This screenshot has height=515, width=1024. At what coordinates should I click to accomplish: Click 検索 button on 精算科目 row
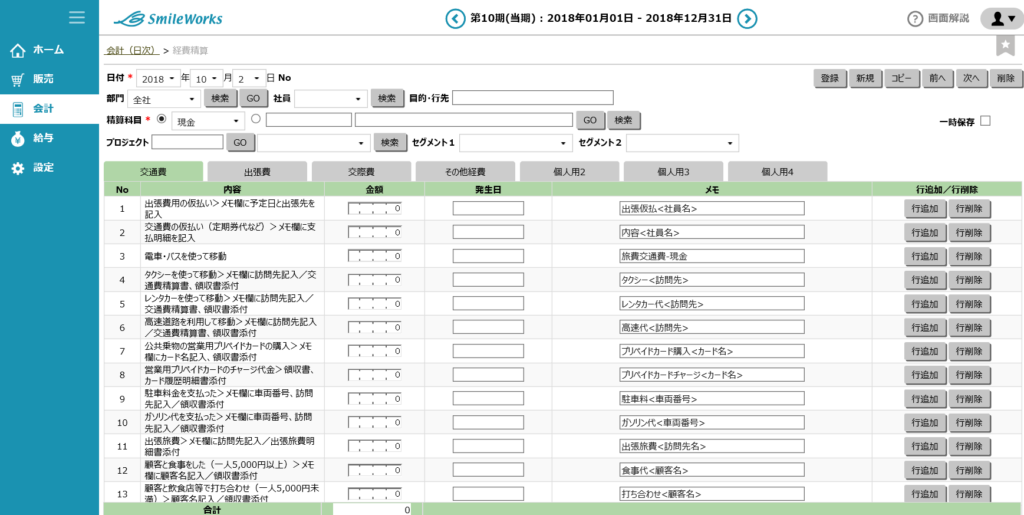point(624,121)
